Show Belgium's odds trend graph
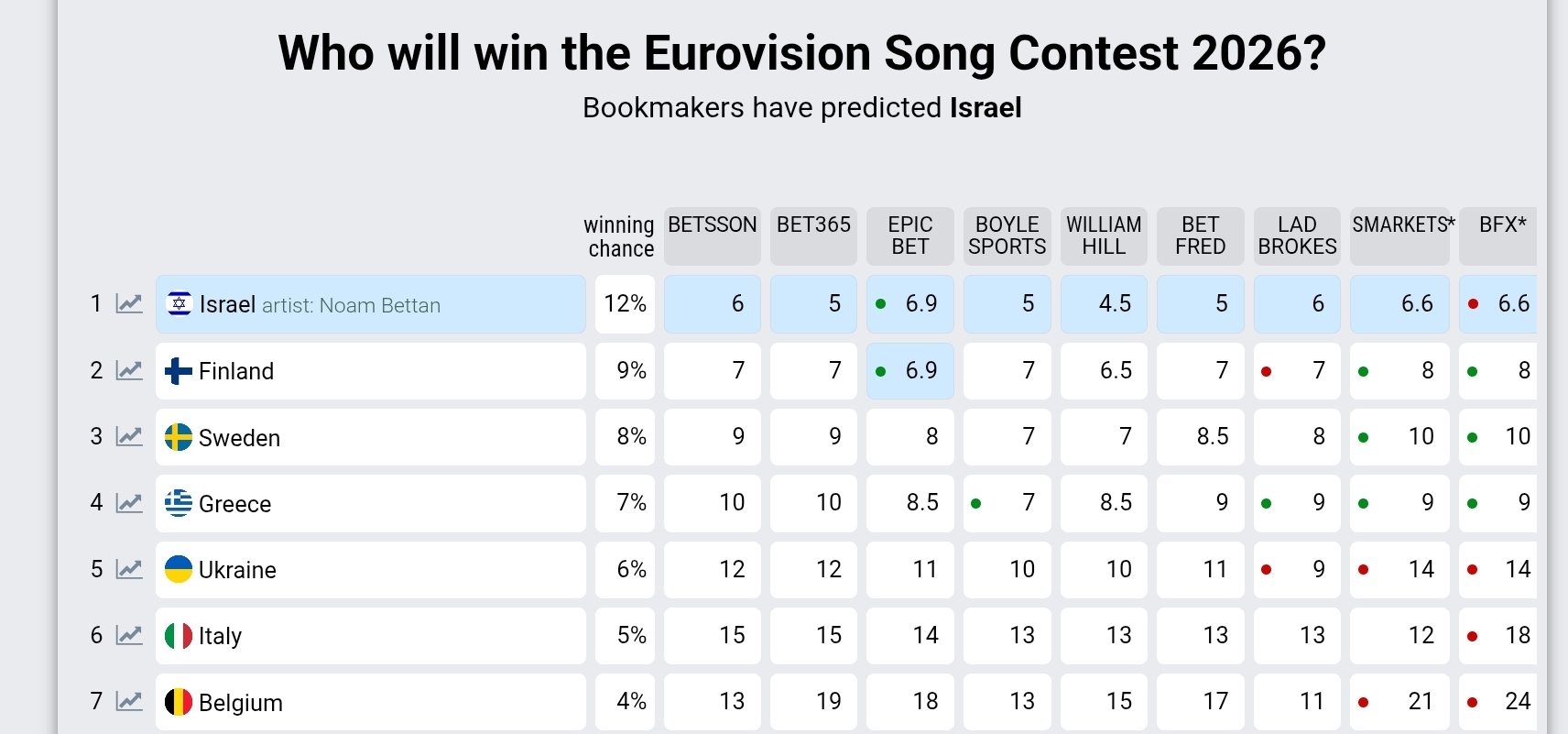 pyautogui.click(x=129, y=702)
